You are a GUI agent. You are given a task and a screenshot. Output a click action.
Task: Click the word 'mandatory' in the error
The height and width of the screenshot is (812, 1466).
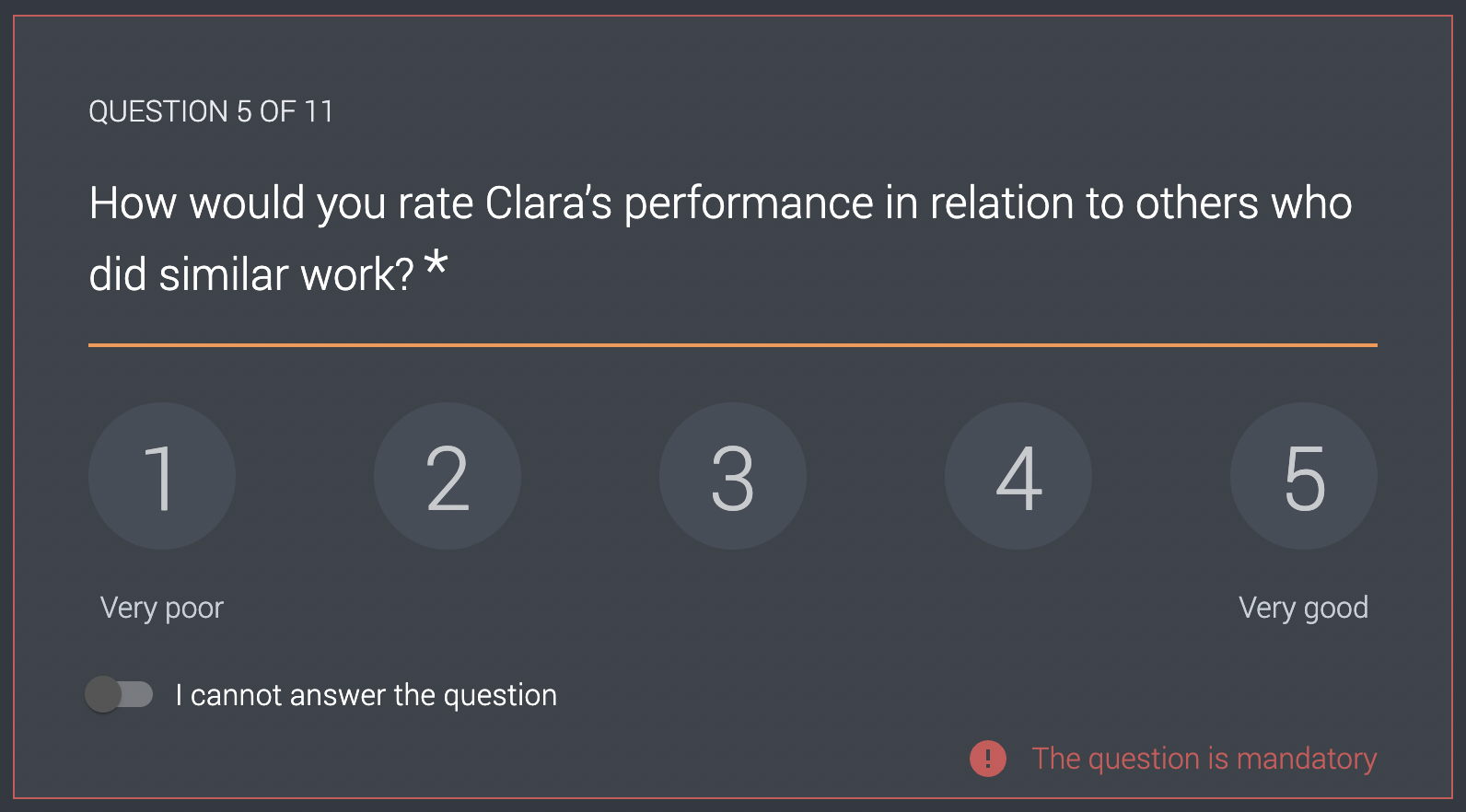coord(1307,759)
